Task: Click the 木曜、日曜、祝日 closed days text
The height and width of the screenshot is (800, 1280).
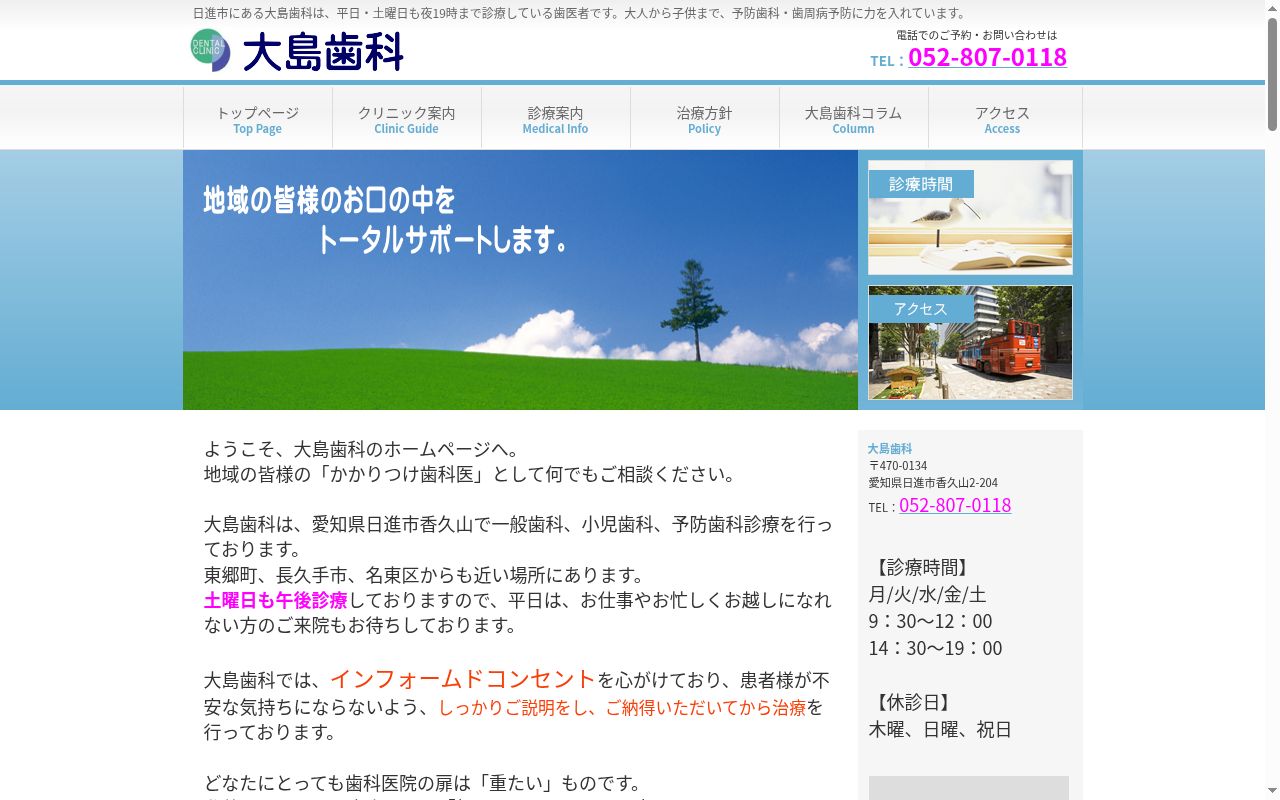Action: pos(940,729)
